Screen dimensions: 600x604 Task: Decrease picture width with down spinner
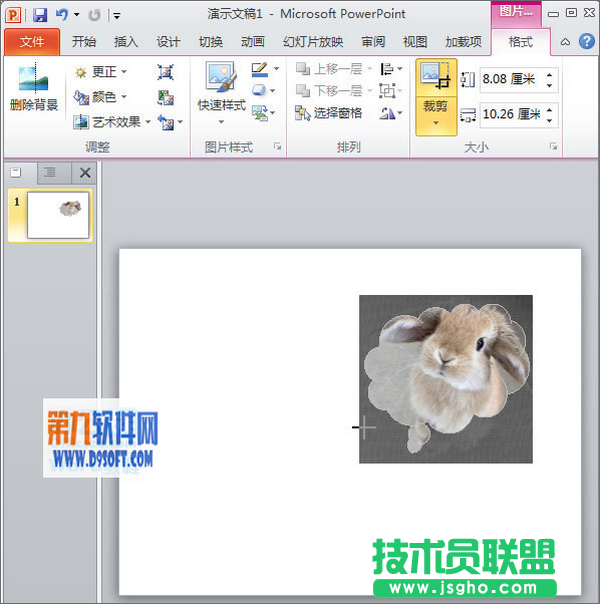pyautogui.click(x=550, y=120)
